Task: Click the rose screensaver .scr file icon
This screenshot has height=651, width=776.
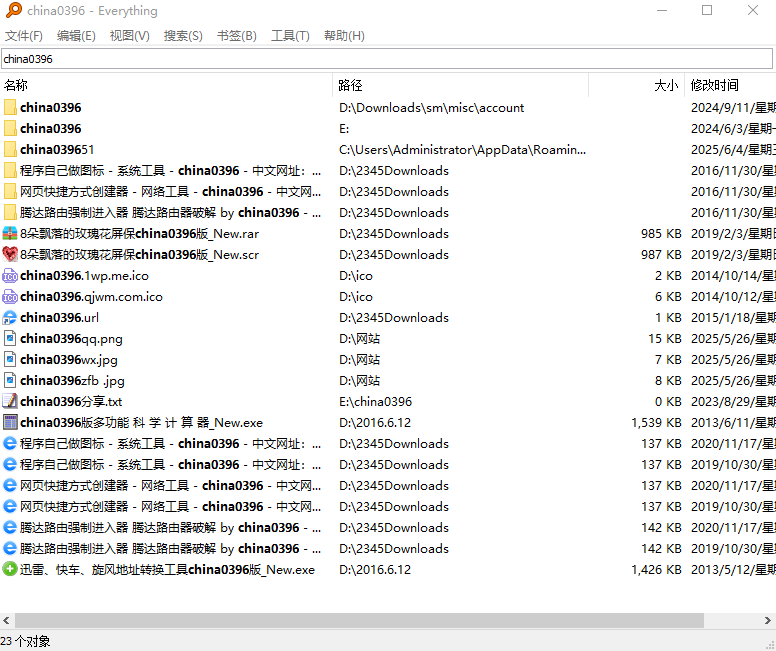Action: tap(10, 255)
